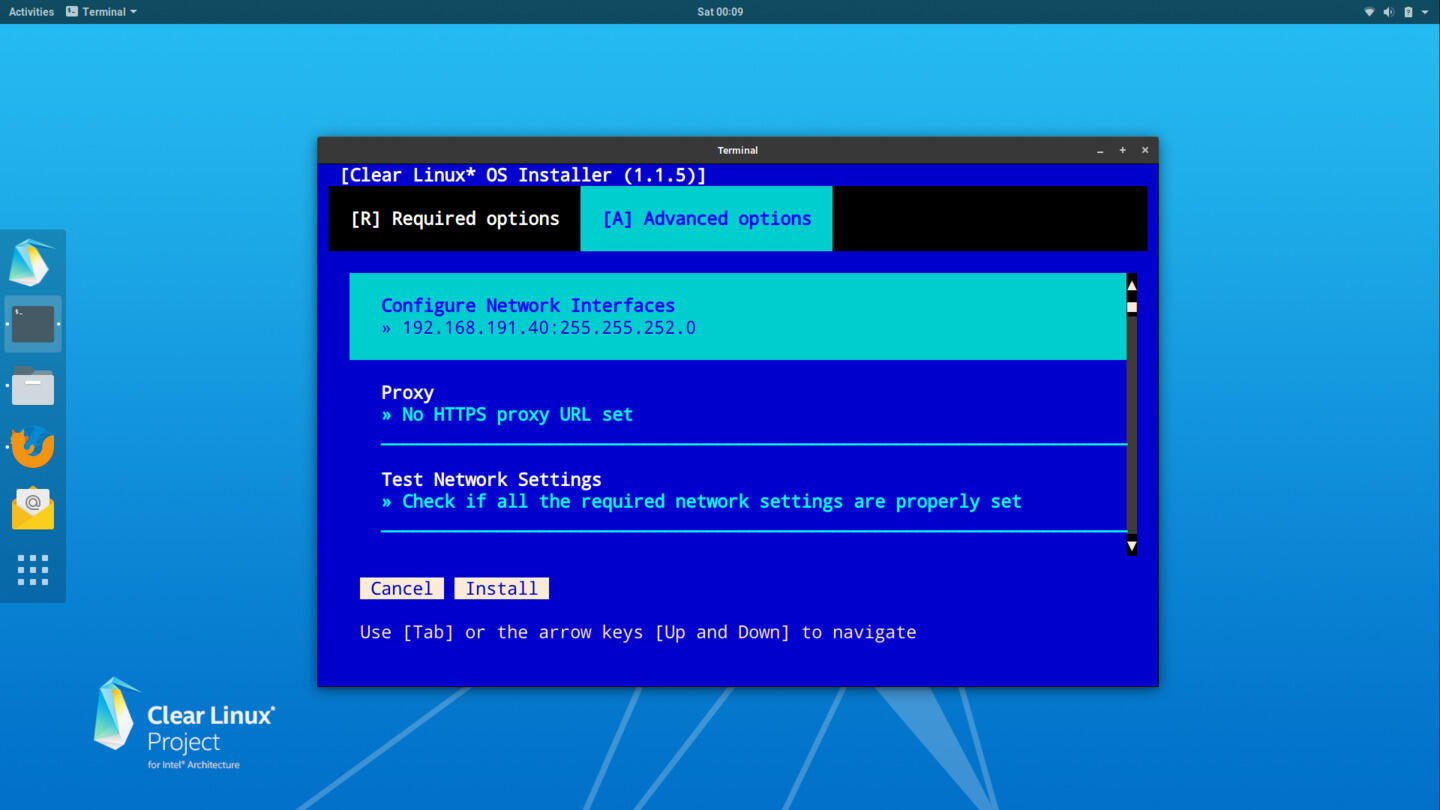Switch to the Required options tab
Viewport: 1440px width, 810px height.
[455, 218]
